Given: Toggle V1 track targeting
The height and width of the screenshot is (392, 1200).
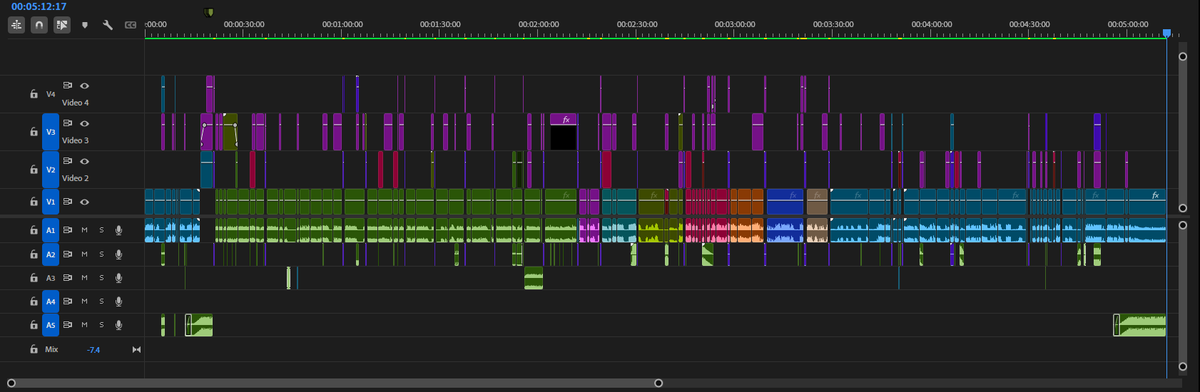Looking at the screenshot, I should [x=51, y=202].
